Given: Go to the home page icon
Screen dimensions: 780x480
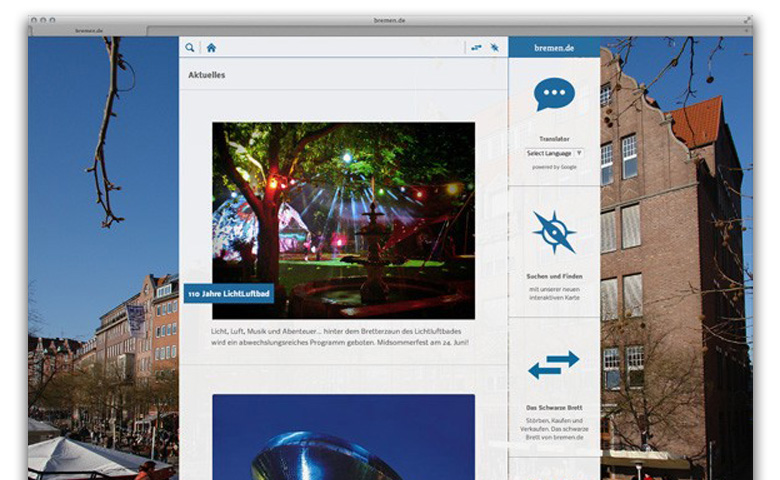Looking at the screenshot, I should click(x=211, y=48).
